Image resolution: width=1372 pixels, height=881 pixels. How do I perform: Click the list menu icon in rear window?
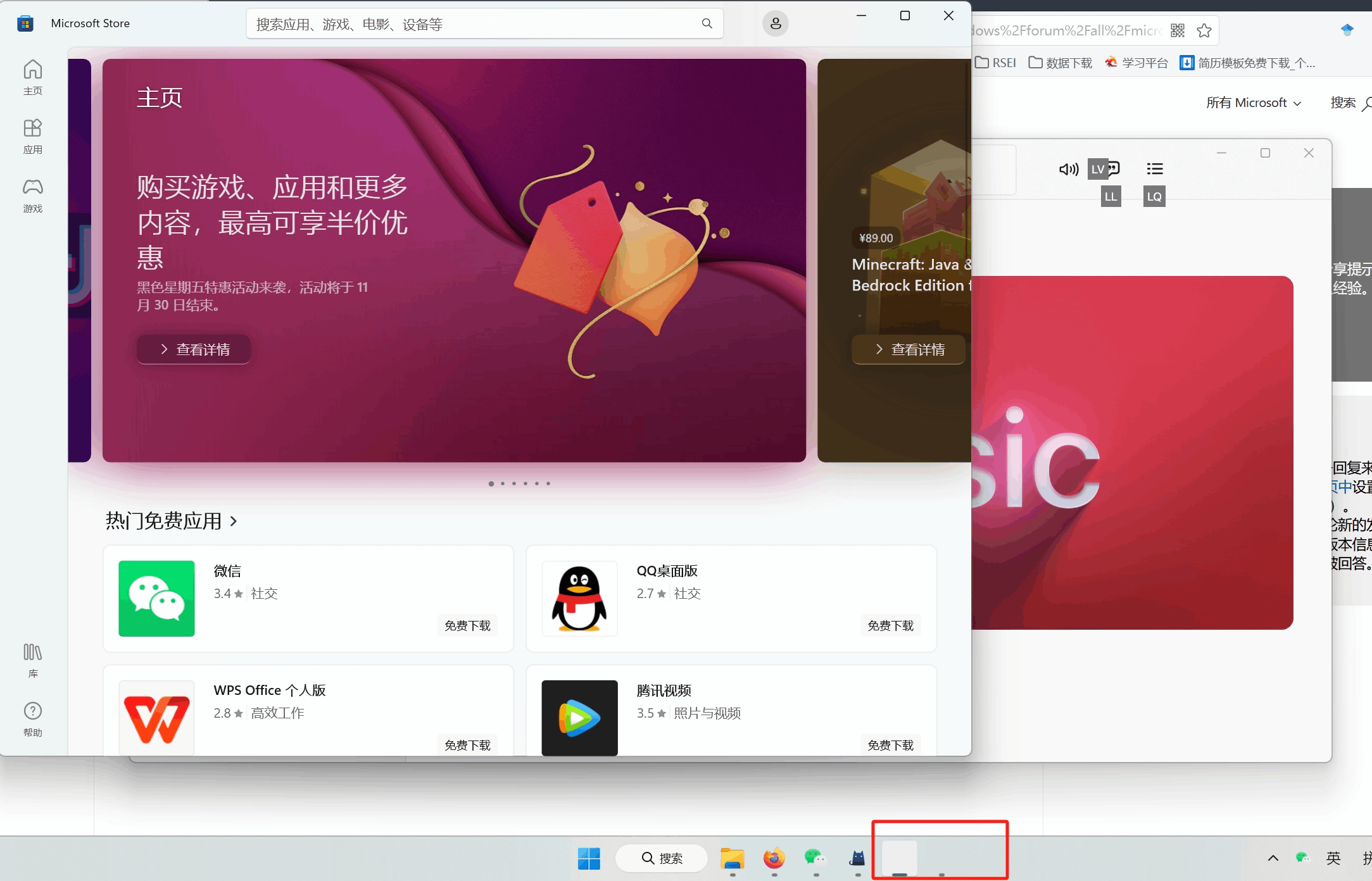click(x=1155, y=168)
